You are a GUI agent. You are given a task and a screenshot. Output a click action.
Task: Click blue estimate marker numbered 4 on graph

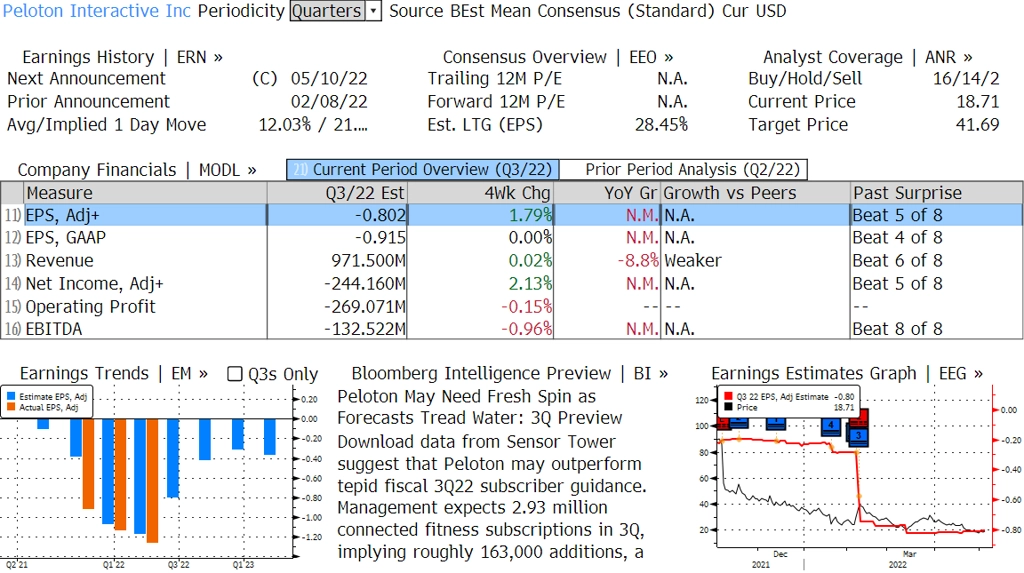(831, 426)
